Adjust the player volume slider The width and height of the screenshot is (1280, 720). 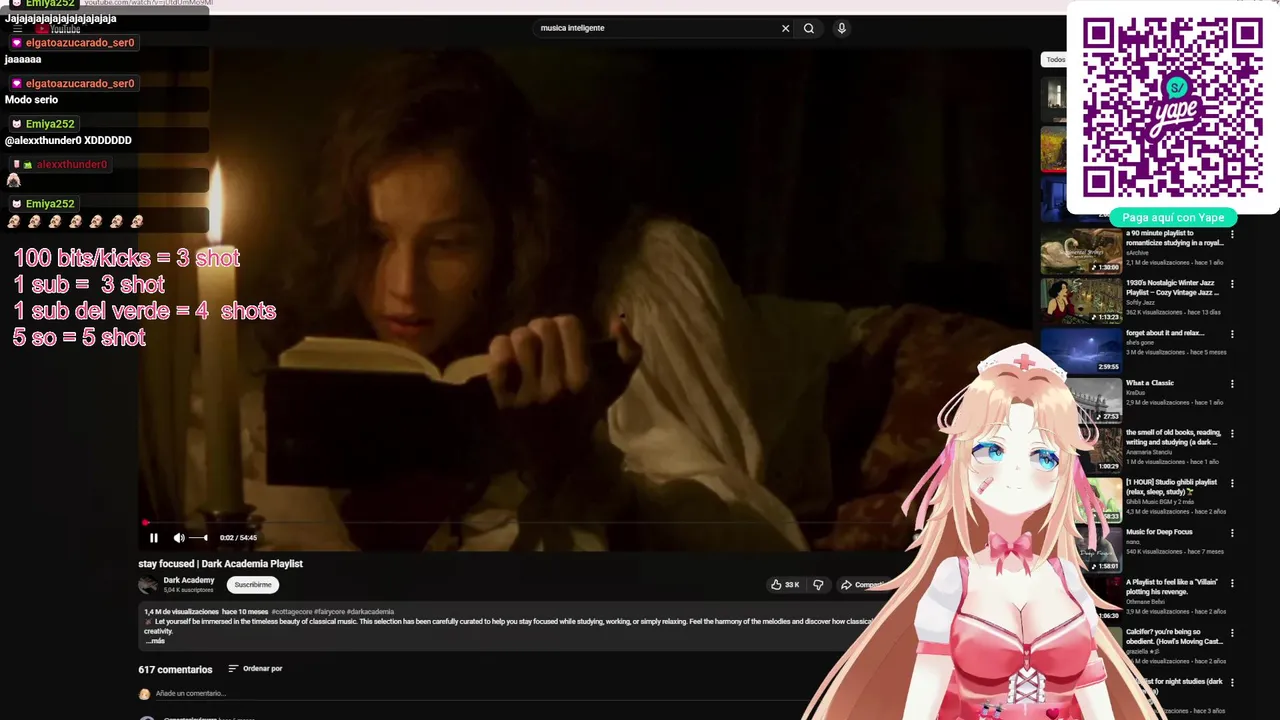(x=198, y=538)
